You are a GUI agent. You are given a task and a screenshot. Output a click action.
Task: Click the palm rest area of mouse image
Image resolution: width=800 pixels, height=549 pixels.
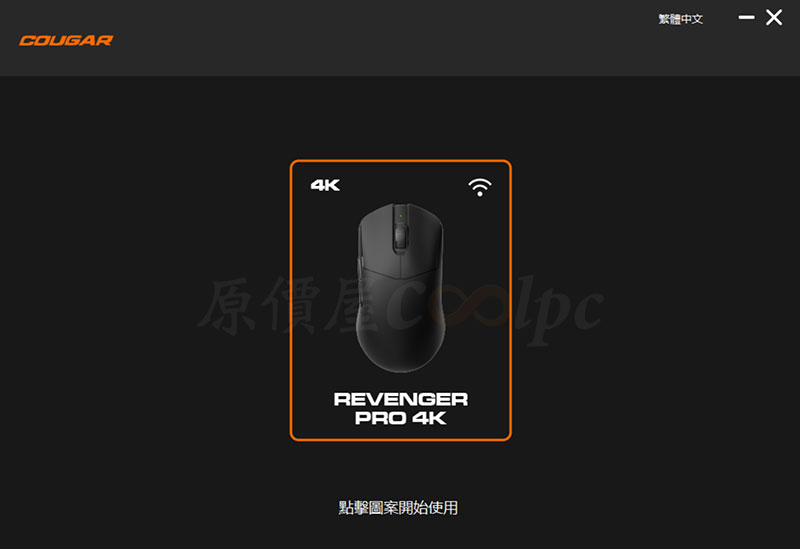click(x=401, y=327)
